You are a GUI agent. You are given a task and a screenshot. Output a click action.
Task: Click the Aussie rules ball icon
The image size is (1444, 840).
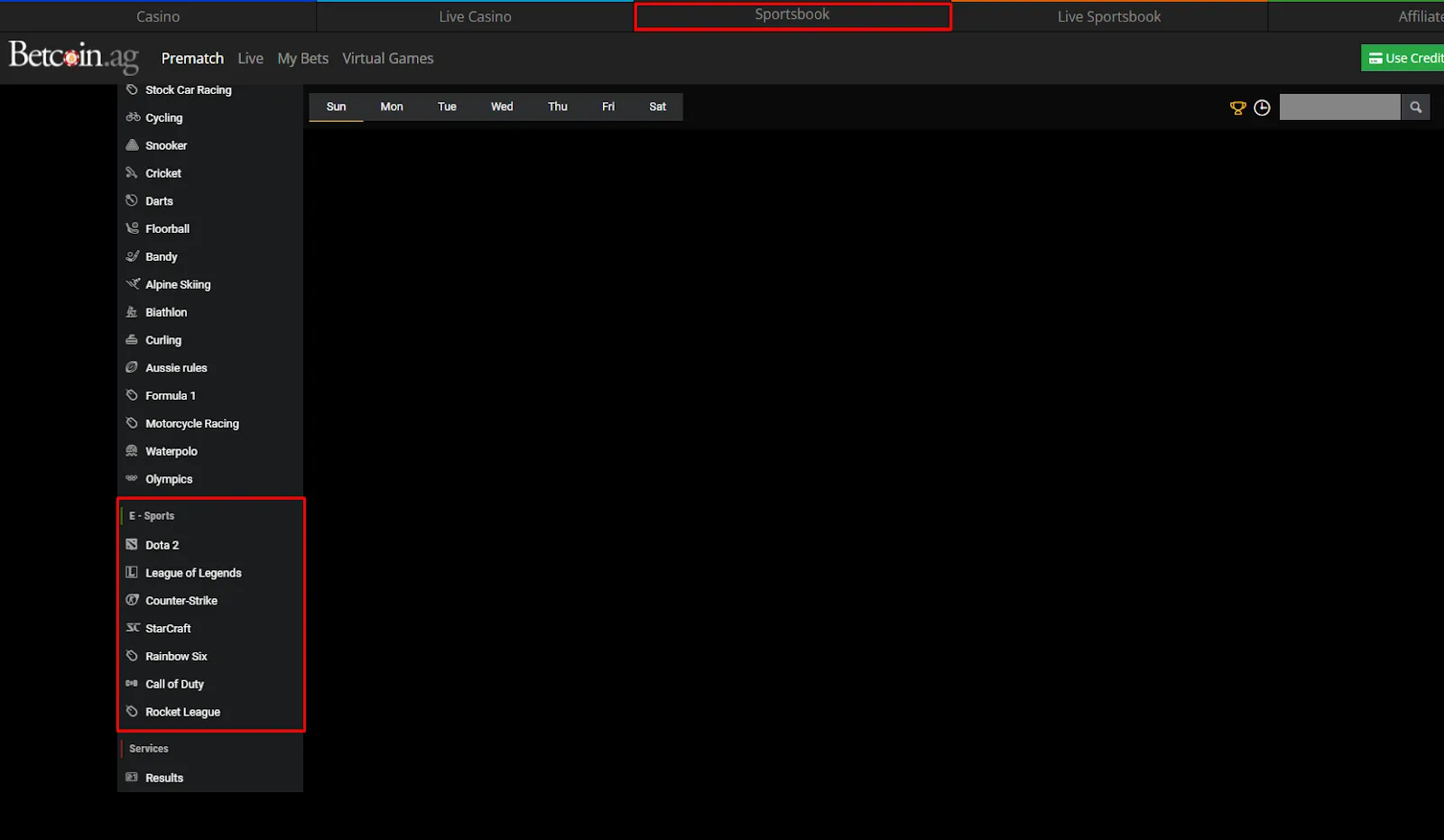132,367
